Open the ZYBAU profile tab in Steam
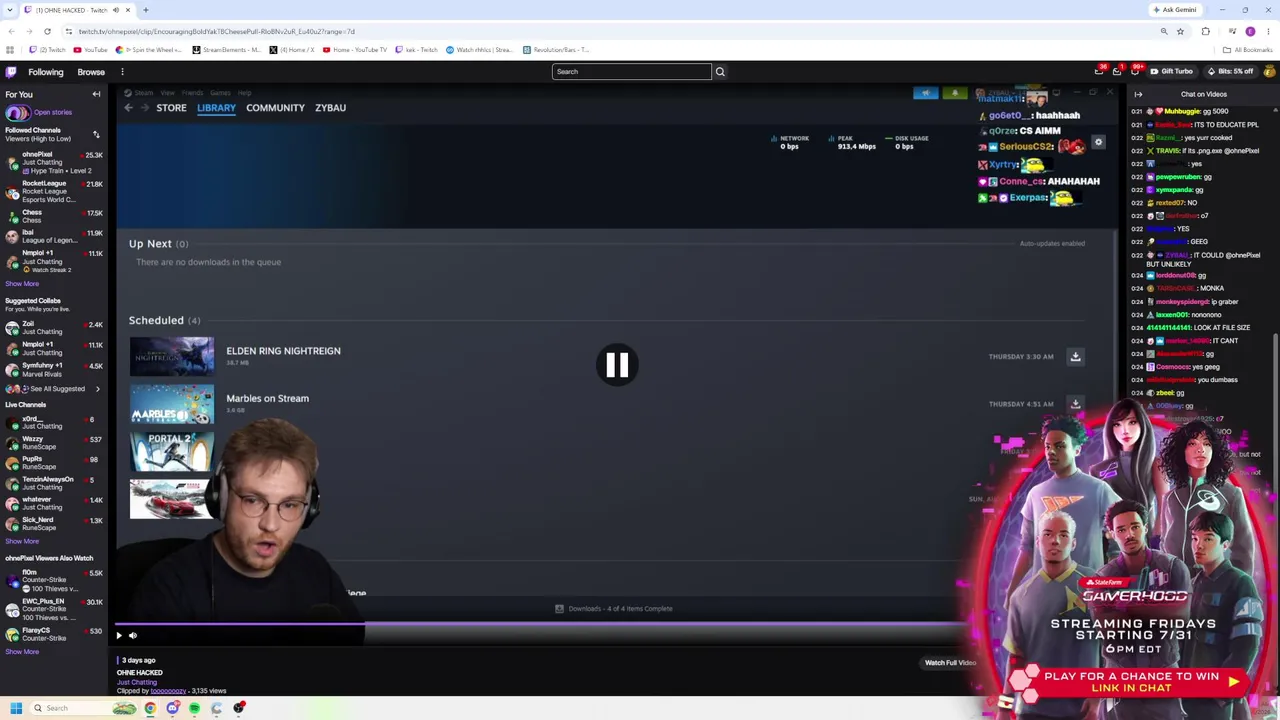This screenshot has width=1280, height=720. 330,108
